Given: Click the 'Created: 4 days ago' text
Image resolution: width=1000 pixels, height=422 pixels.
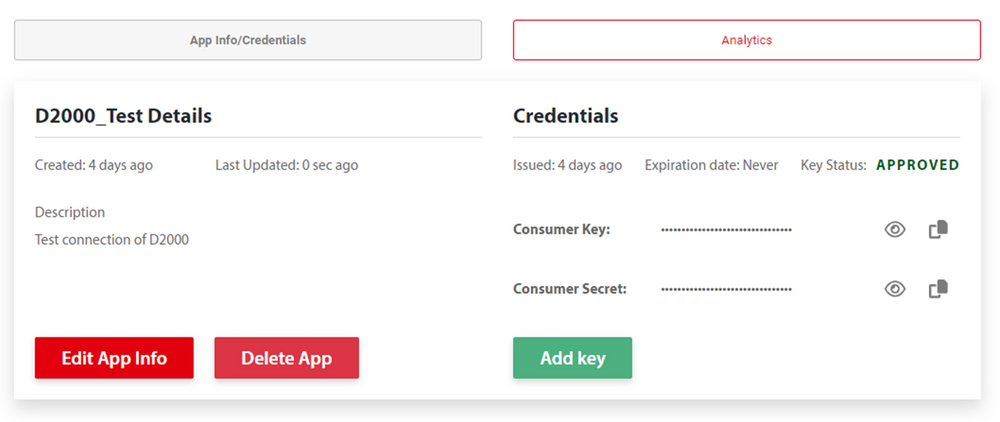Looking at the screenshot, I should point(94,165).
